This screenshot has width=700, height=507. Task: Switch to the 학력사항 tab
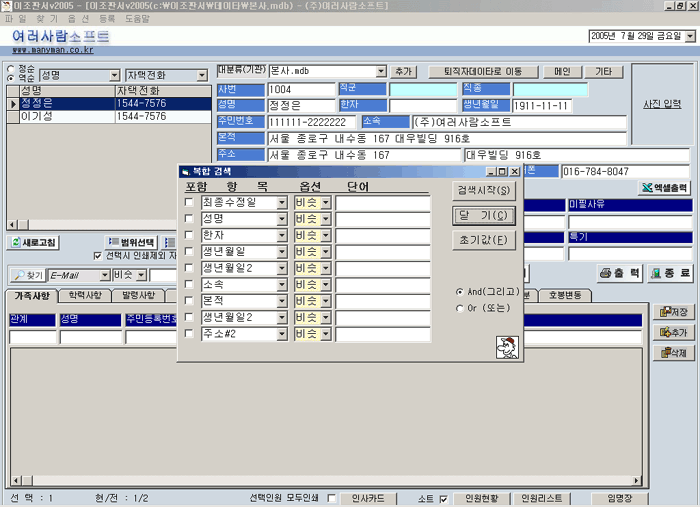(x=86, y=296)
